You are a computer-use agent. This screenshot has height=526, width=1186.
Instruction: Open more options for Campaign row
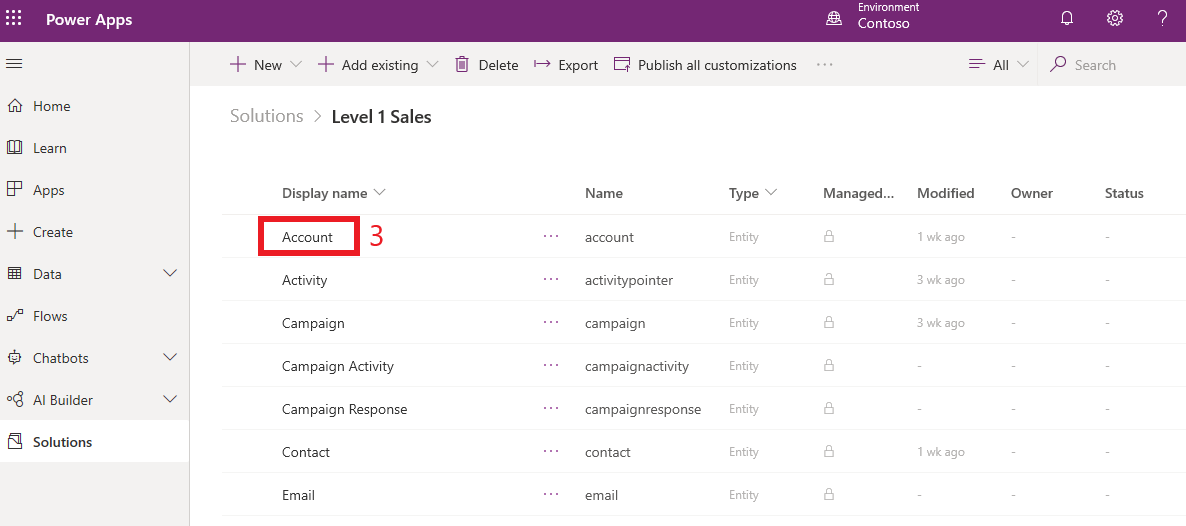(x=551, y=322)
